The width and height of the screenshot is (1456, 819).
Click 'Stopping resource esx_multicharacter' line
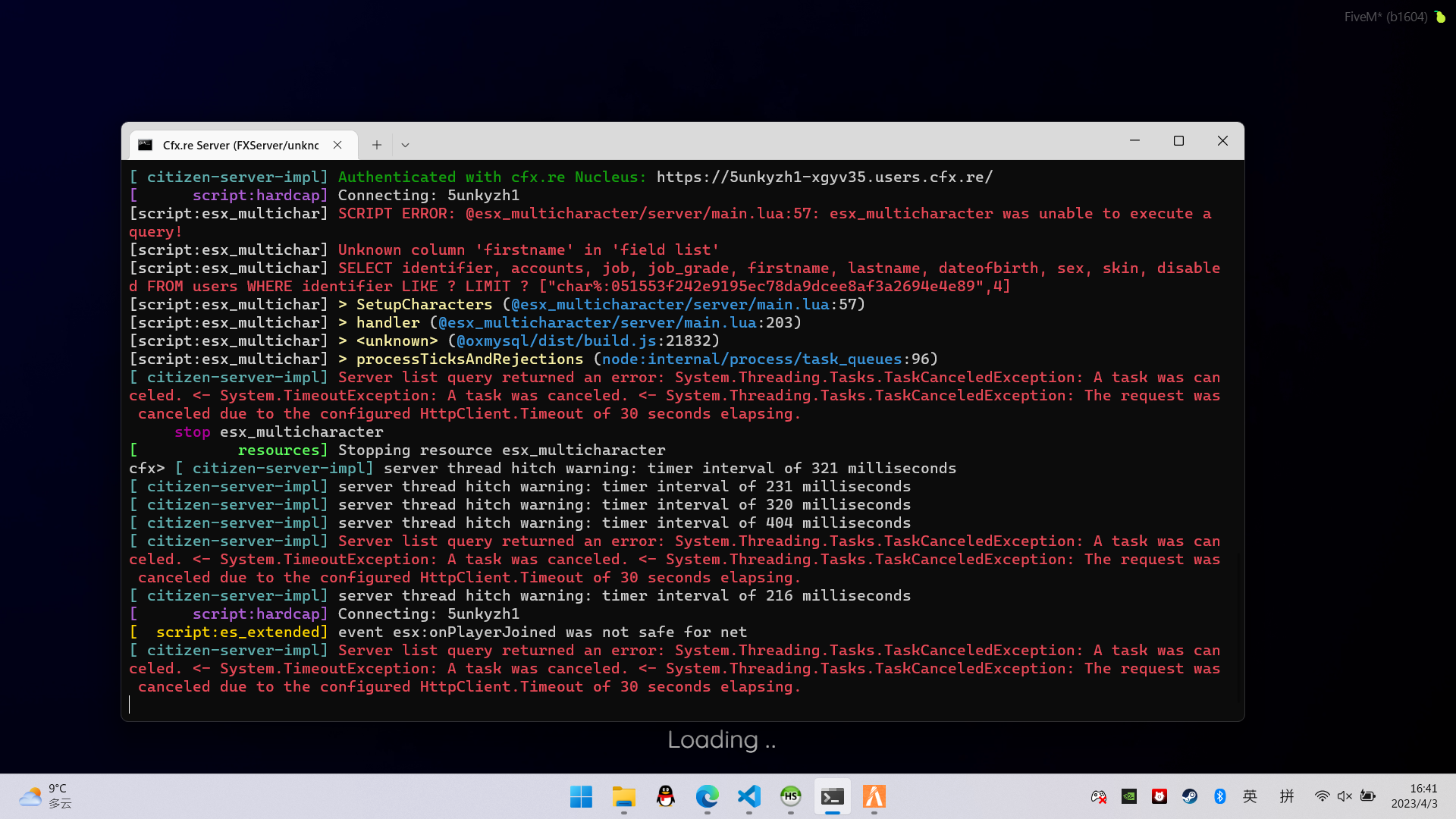501,450
